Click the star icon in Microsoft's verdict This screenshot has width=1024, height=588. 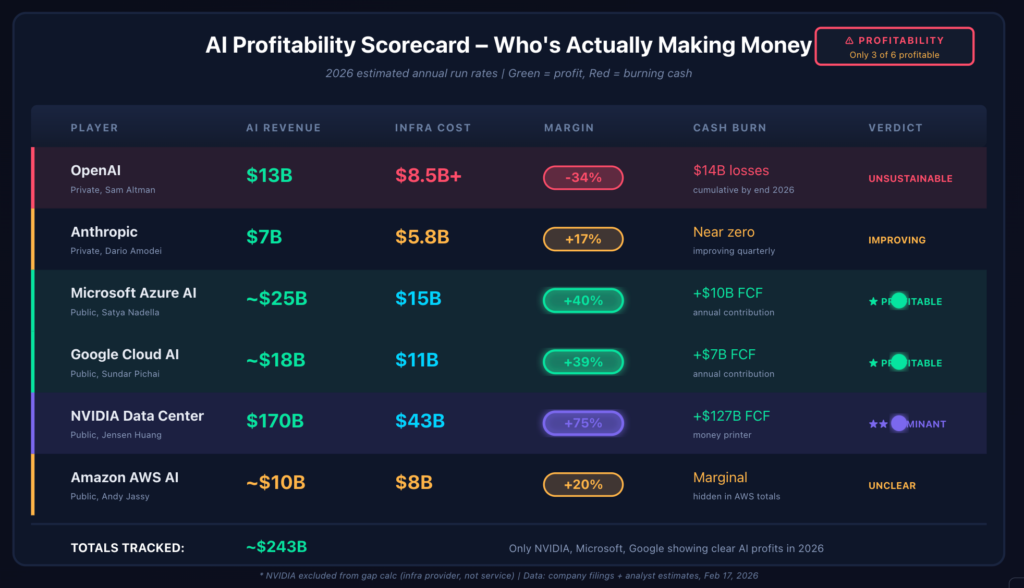[873, 301]
